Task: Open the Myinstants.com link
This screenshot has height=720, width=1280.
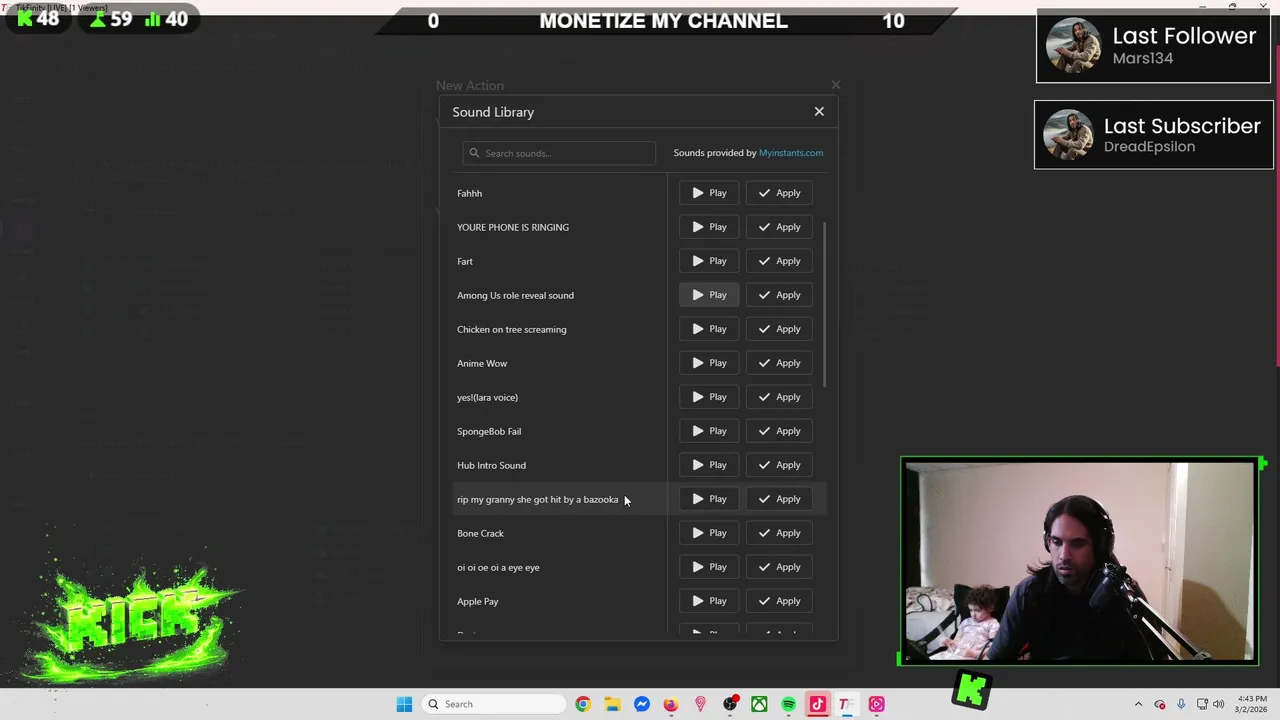Action: [x=791, y=153]
